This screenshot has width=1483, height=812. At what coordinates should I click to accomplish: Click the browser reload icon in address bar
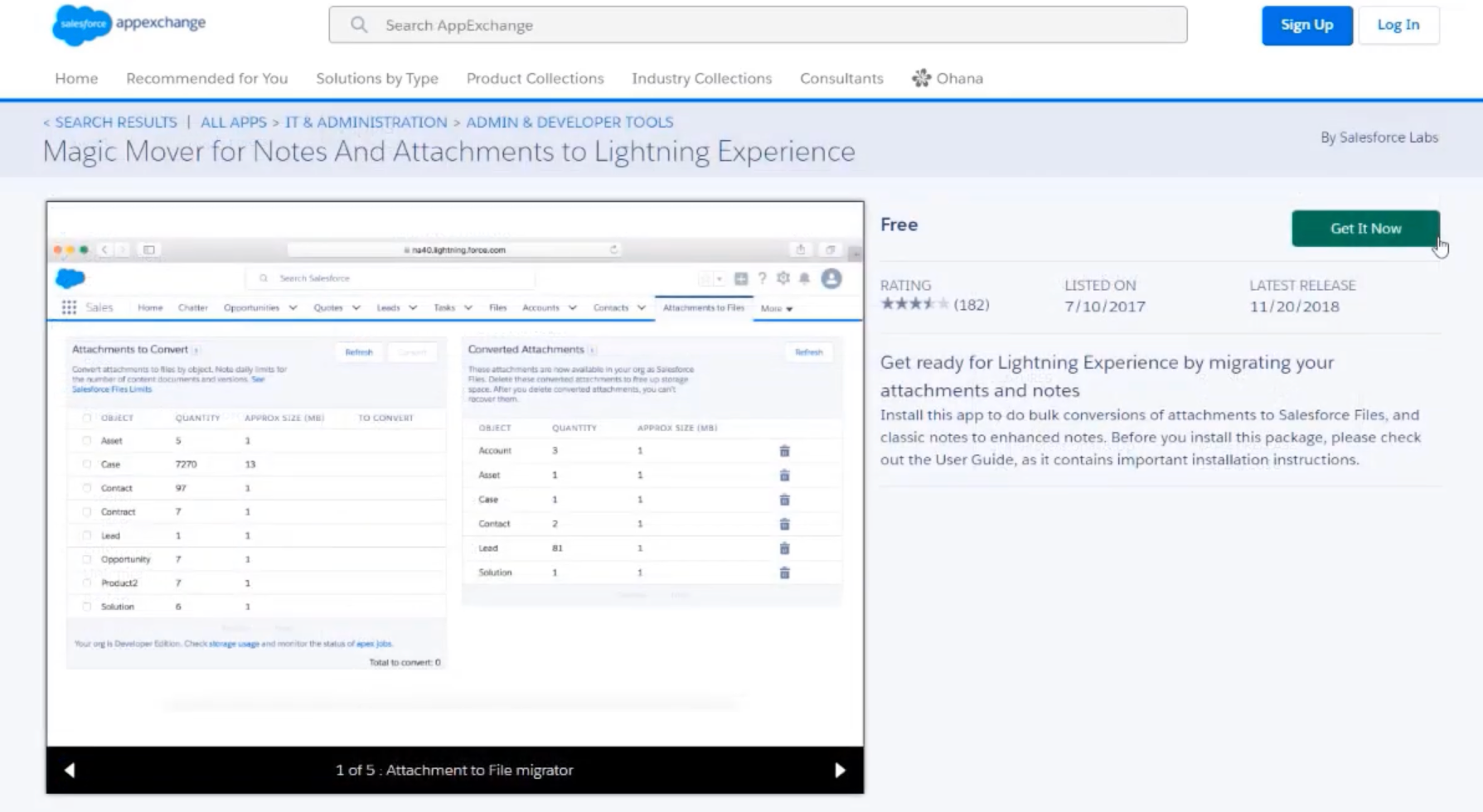[613, 249]
